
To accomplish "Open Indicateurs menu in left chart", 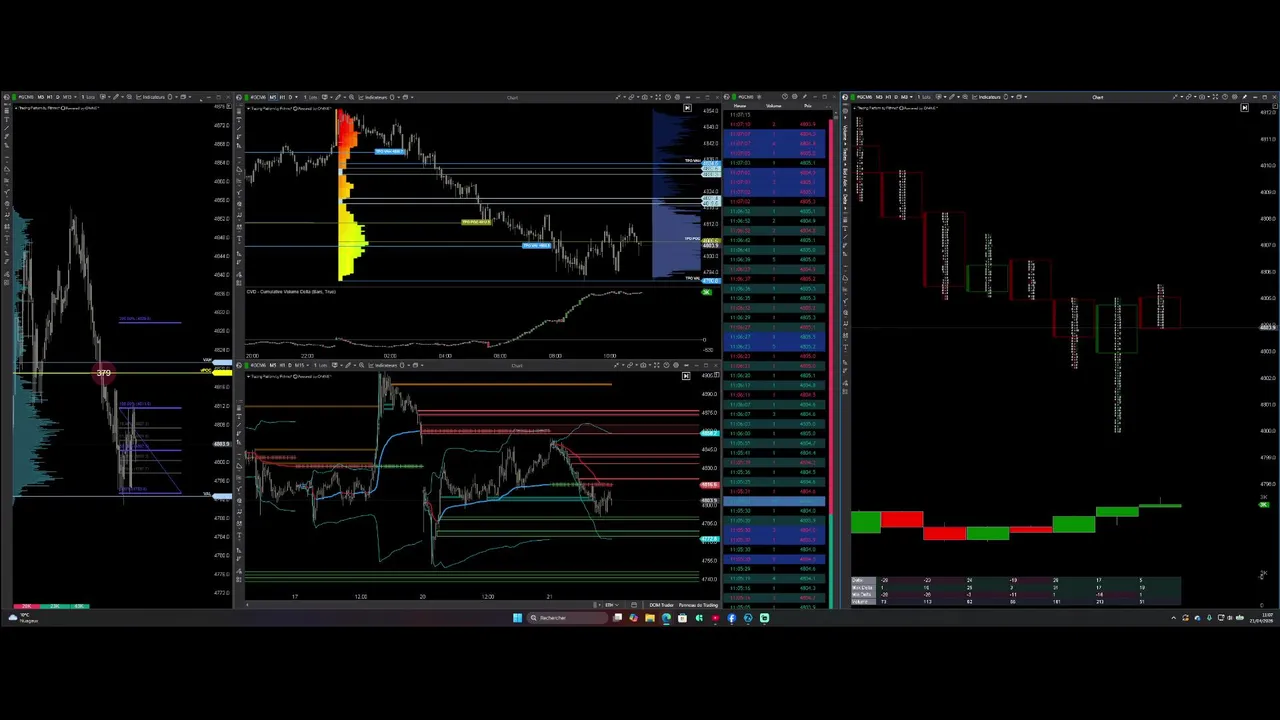I will (x=150, y=97).
